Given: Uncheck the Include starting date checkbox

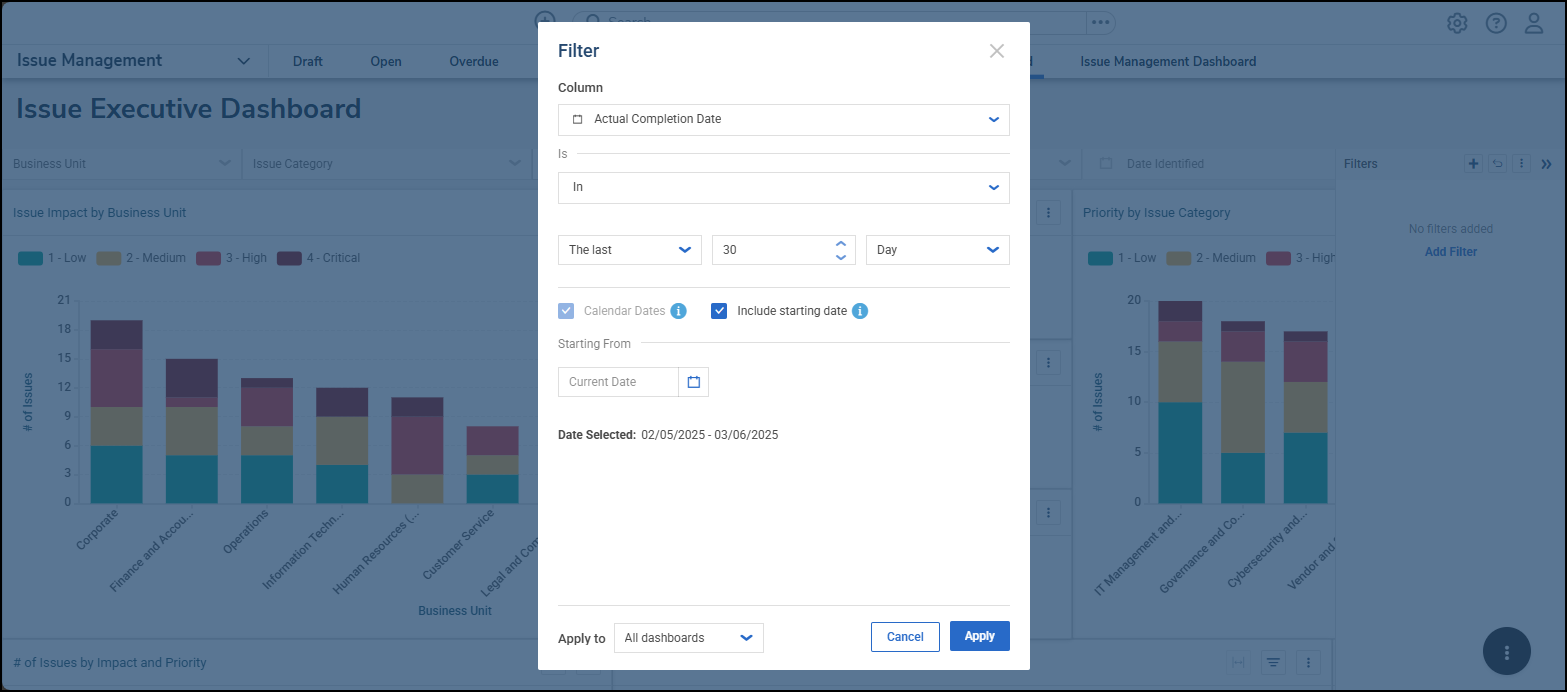Looking at the screenshot, I should pos(719,311).
